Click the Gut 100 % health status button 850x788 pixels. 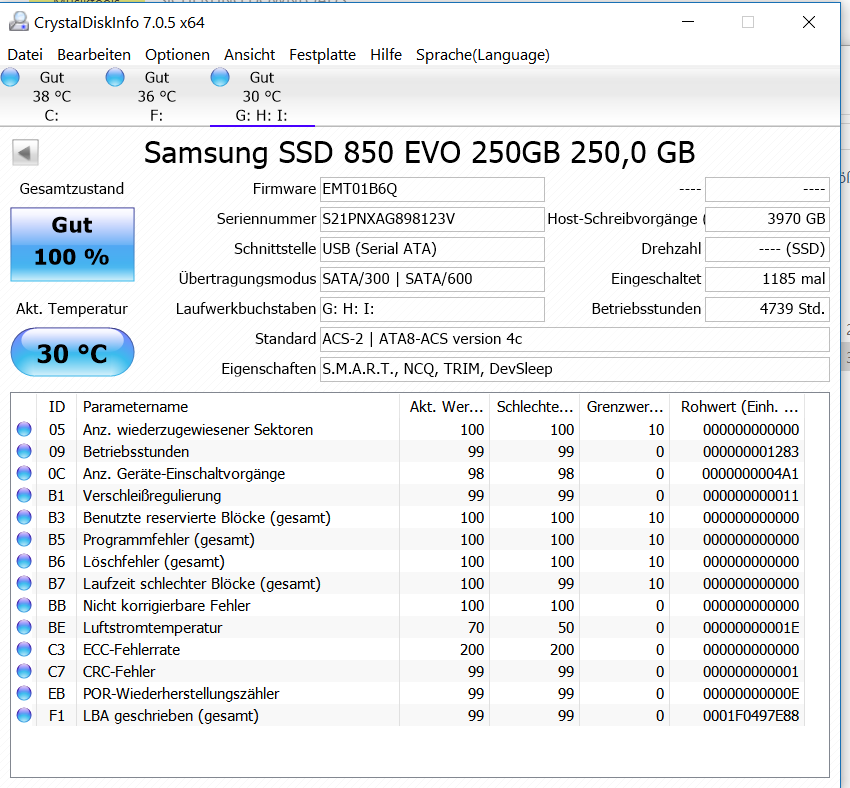coord(72,244)
